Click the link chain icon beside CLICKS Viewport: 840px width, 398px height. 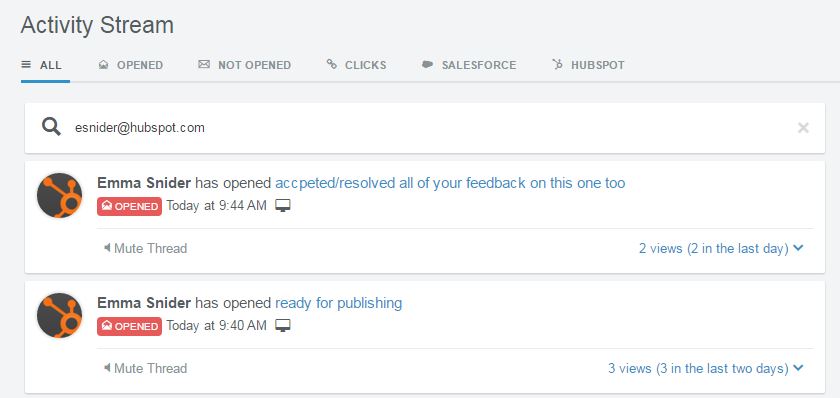click(332, 64)
